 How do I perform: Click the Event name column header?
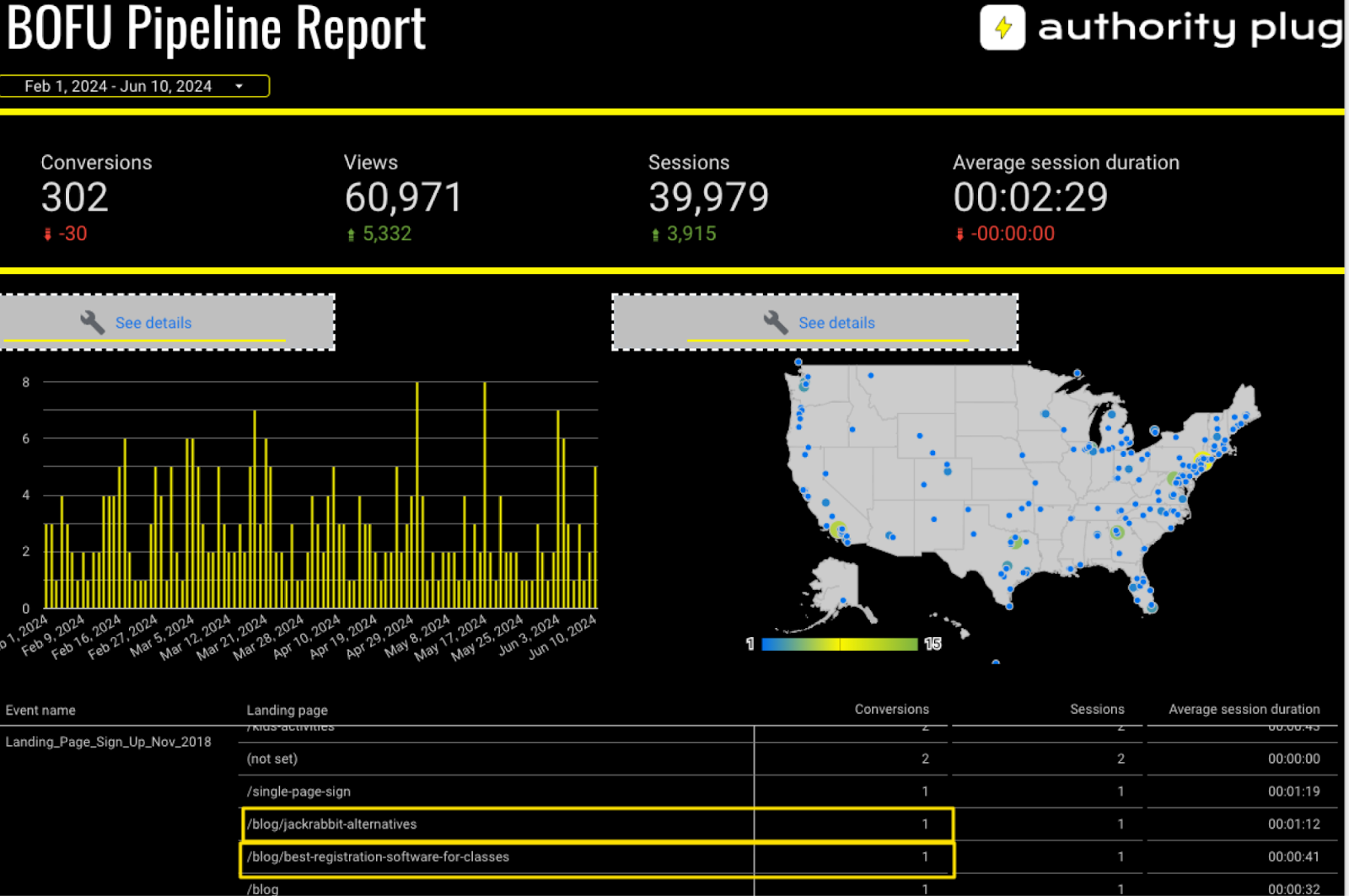40,710
